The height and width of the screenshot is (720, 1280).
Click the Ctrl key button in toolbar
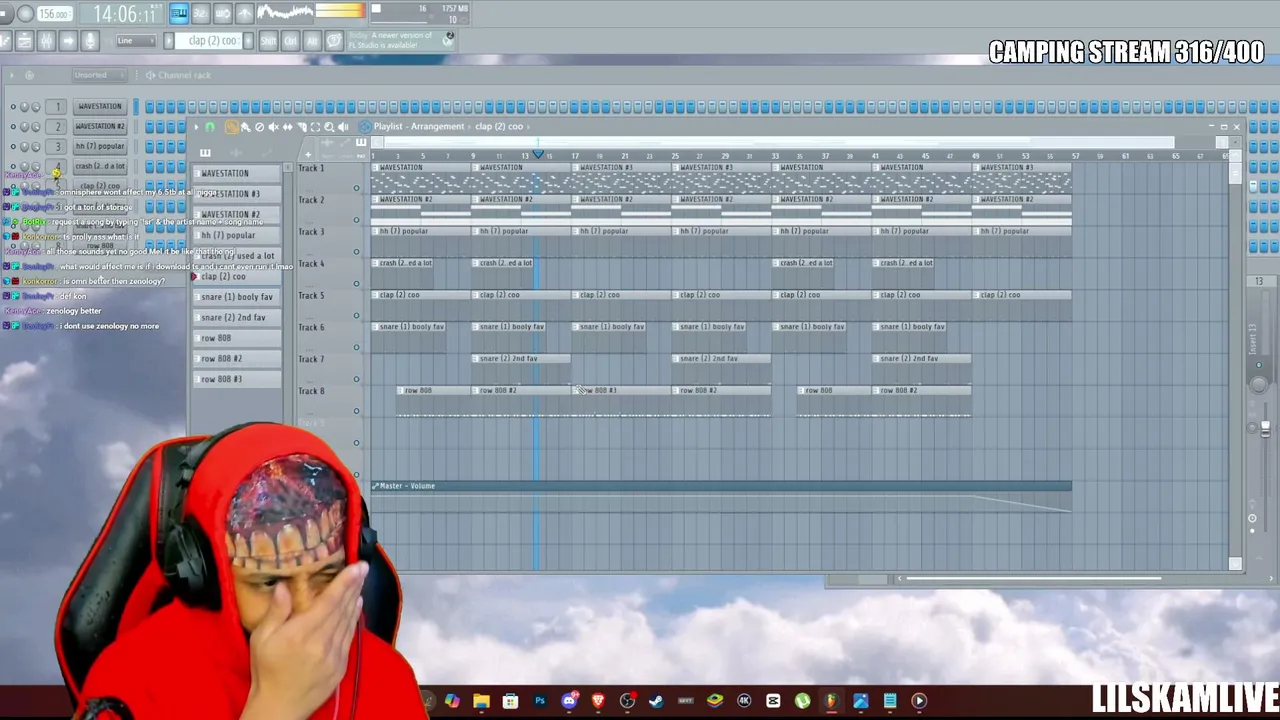pyautogui.click(x=290, y=41)
